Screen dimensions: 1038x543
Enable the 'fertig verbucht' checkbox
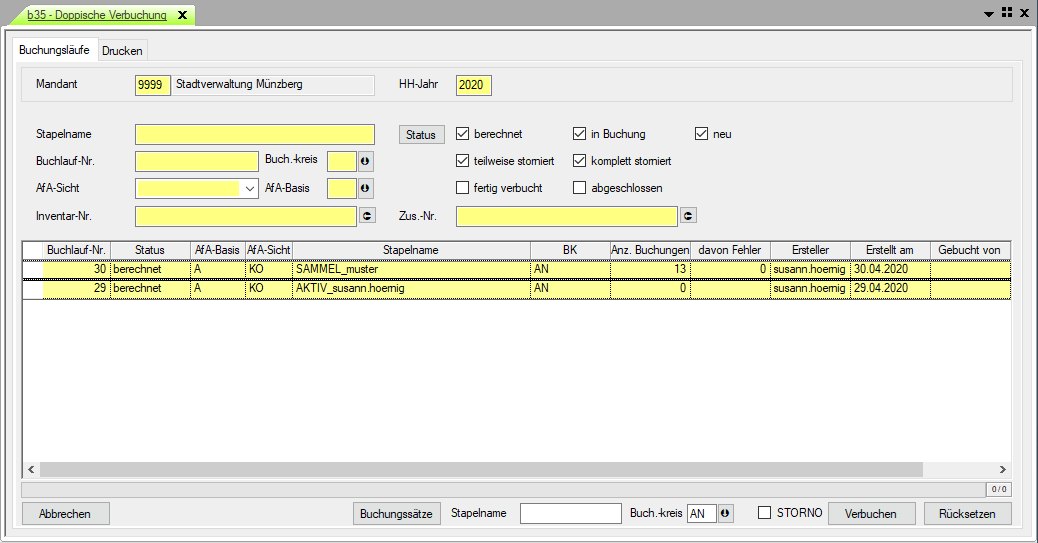tap(462, 188)
